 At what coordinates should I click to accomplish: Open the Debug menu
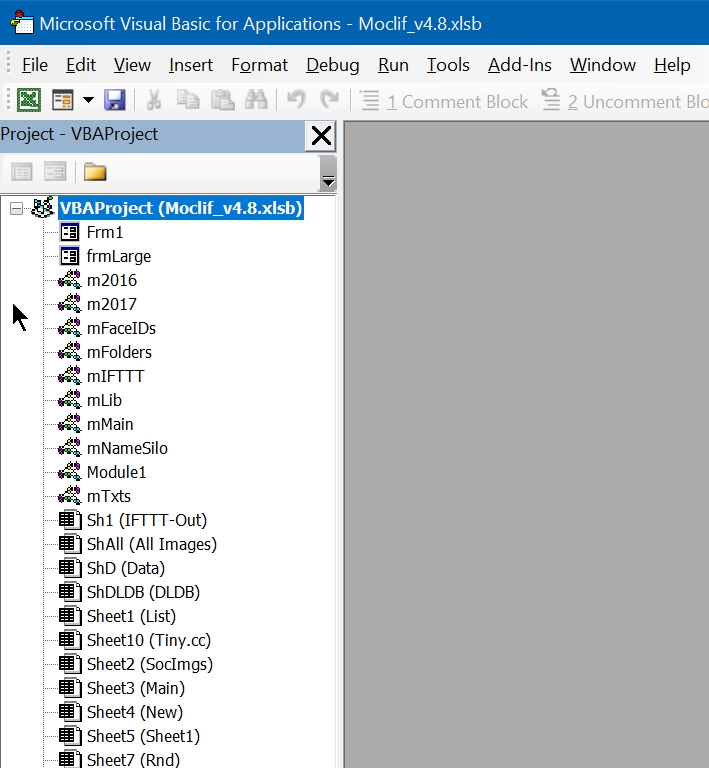pyautogui.click(x=332, y=65)
